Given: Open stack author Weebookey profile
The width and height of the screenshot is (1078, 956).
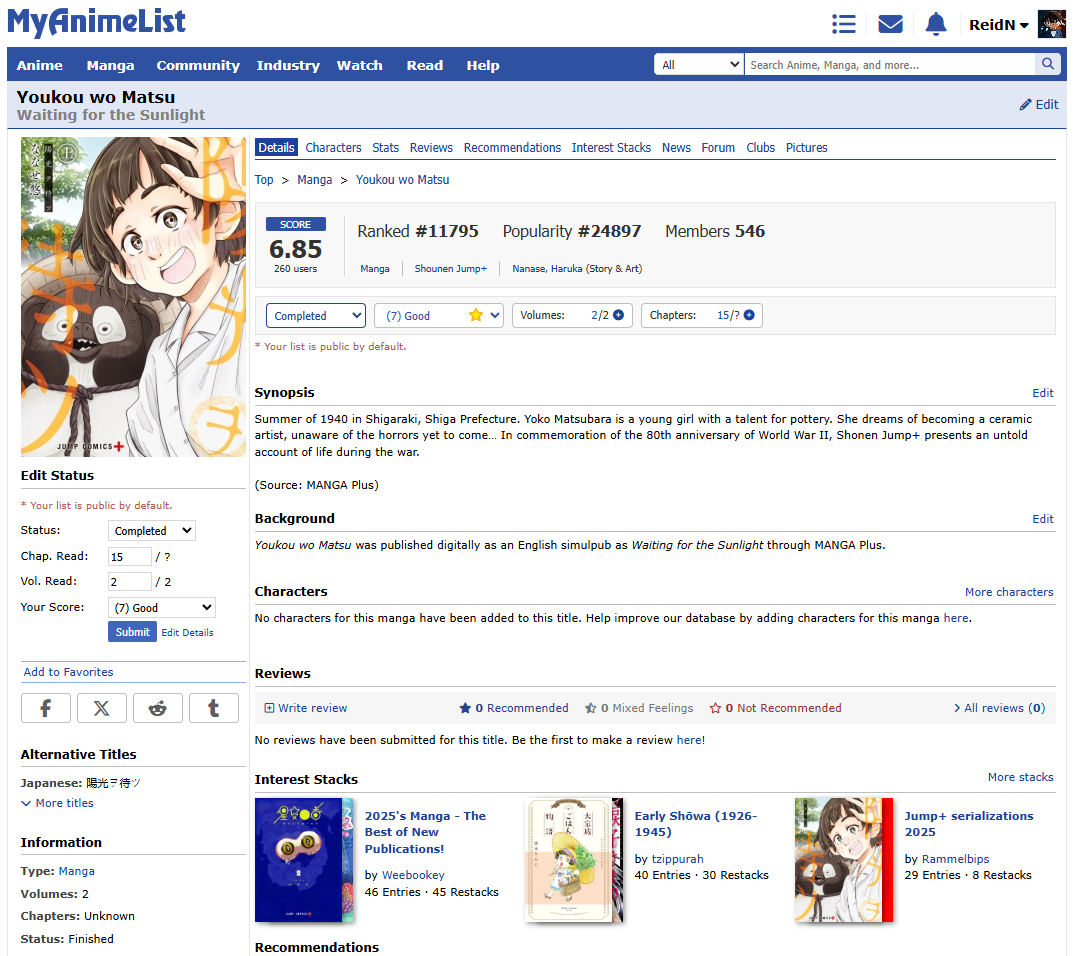Looking at the screenshot, I should [413, 875].
